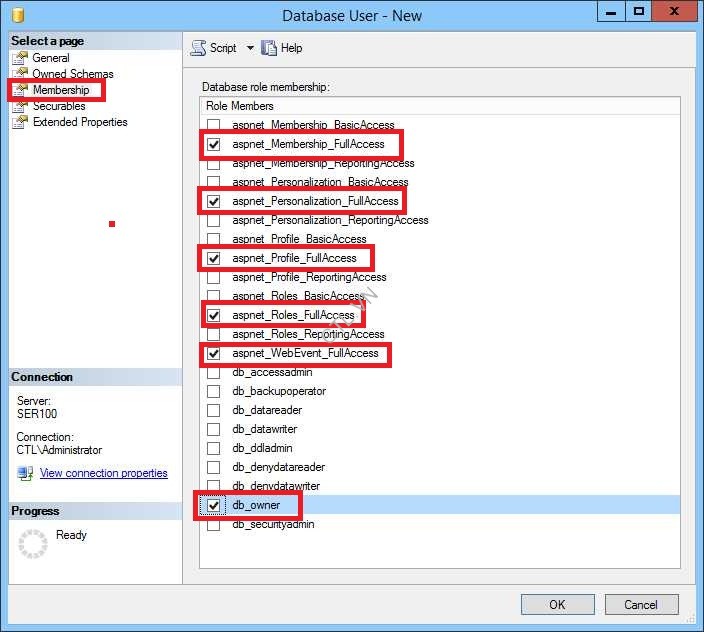Open View connection properties link

point(103,473)
